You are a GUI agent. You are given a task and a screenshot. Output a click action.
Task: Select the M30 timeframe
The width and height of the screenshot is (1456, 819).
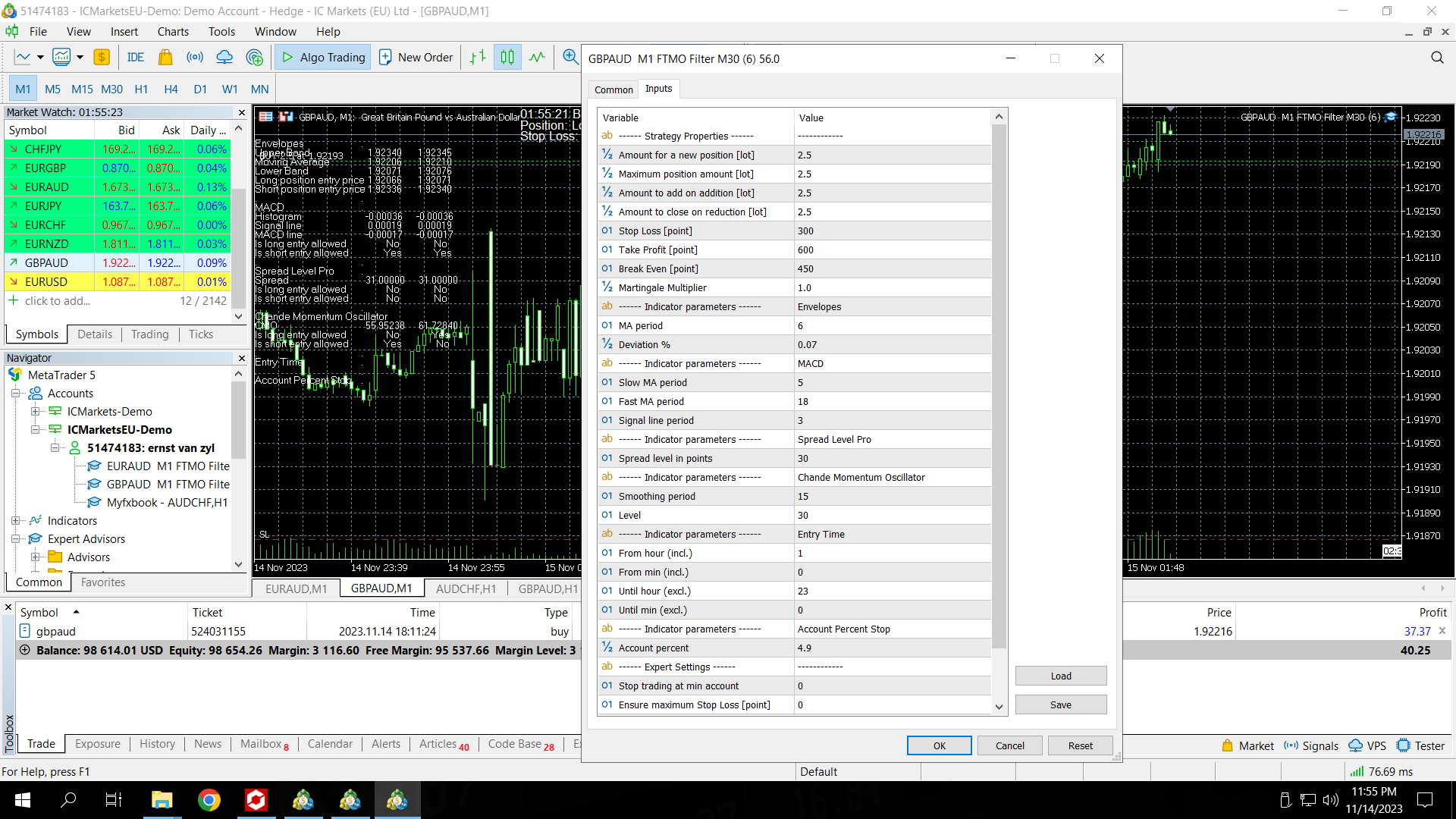pos(111,89)
